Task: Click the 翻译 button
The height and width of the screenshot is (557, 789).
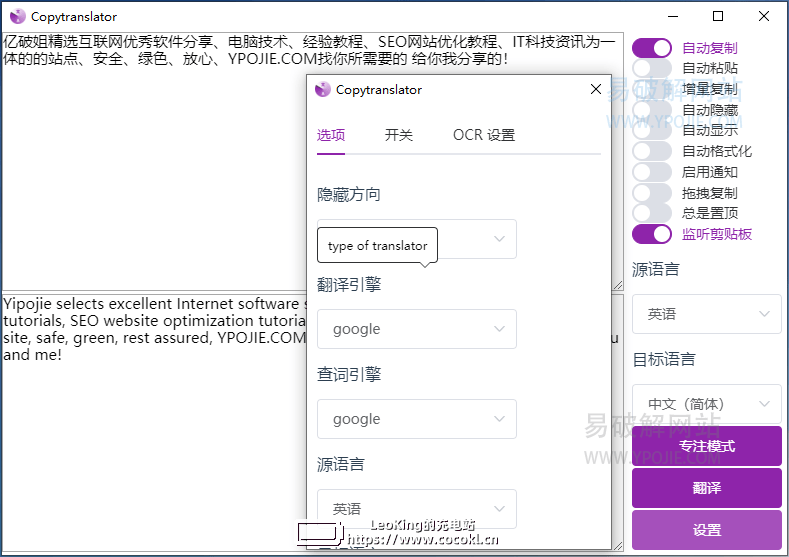Action: click(706, 488)
